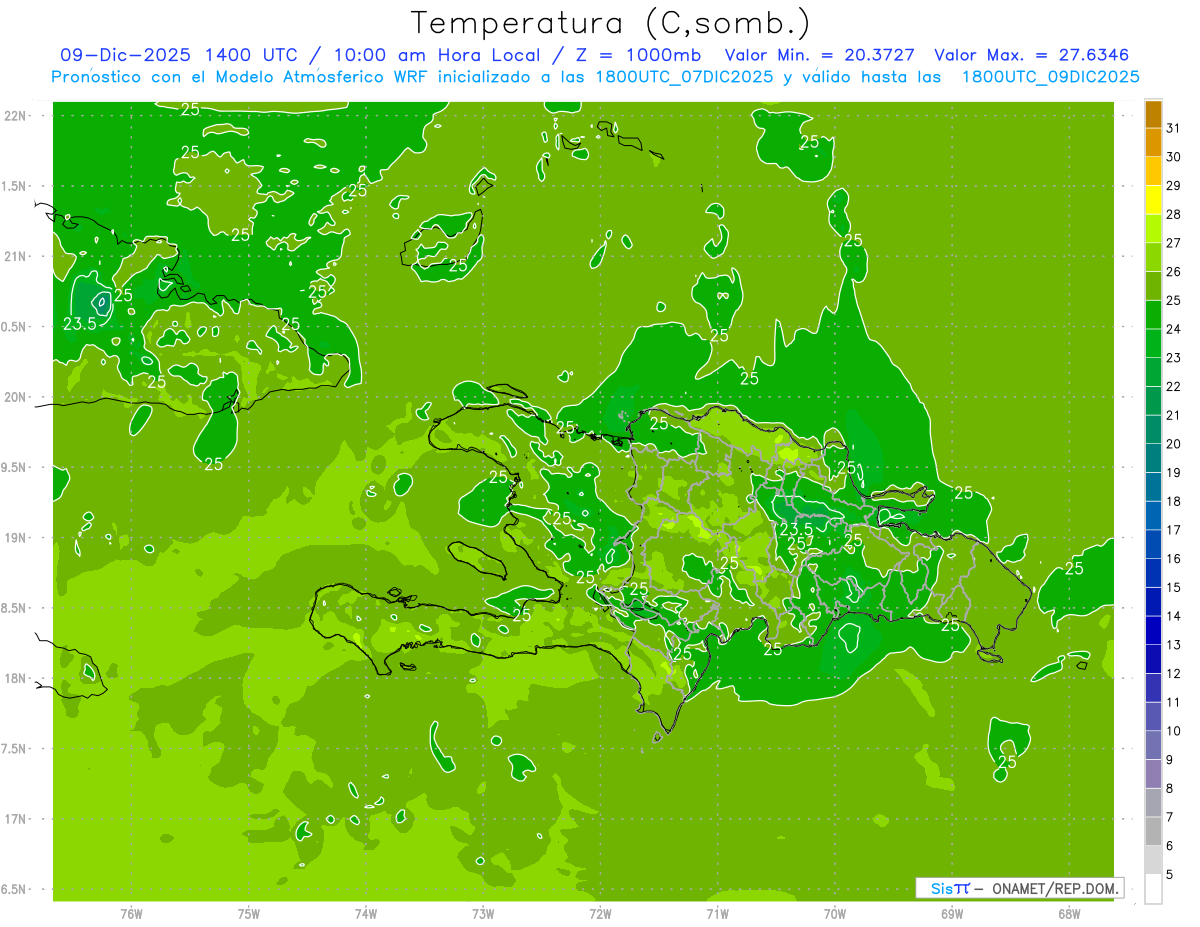Click the '23.5' contour label near 70W
The image size is (1200, 927).
coord(797,529)
